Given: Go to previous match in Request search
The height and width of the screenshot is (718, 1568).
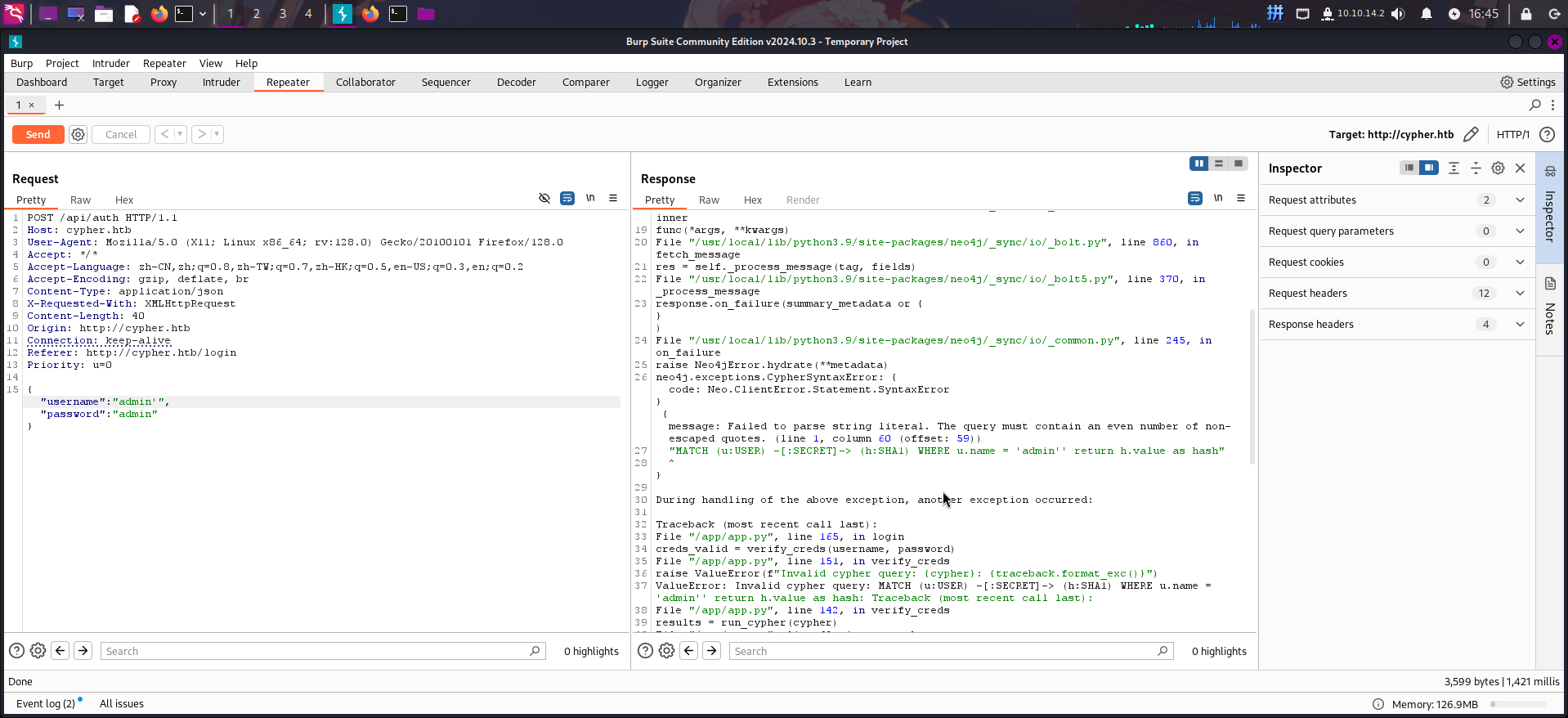Looking at the screenshot, I should pos(60,651).
